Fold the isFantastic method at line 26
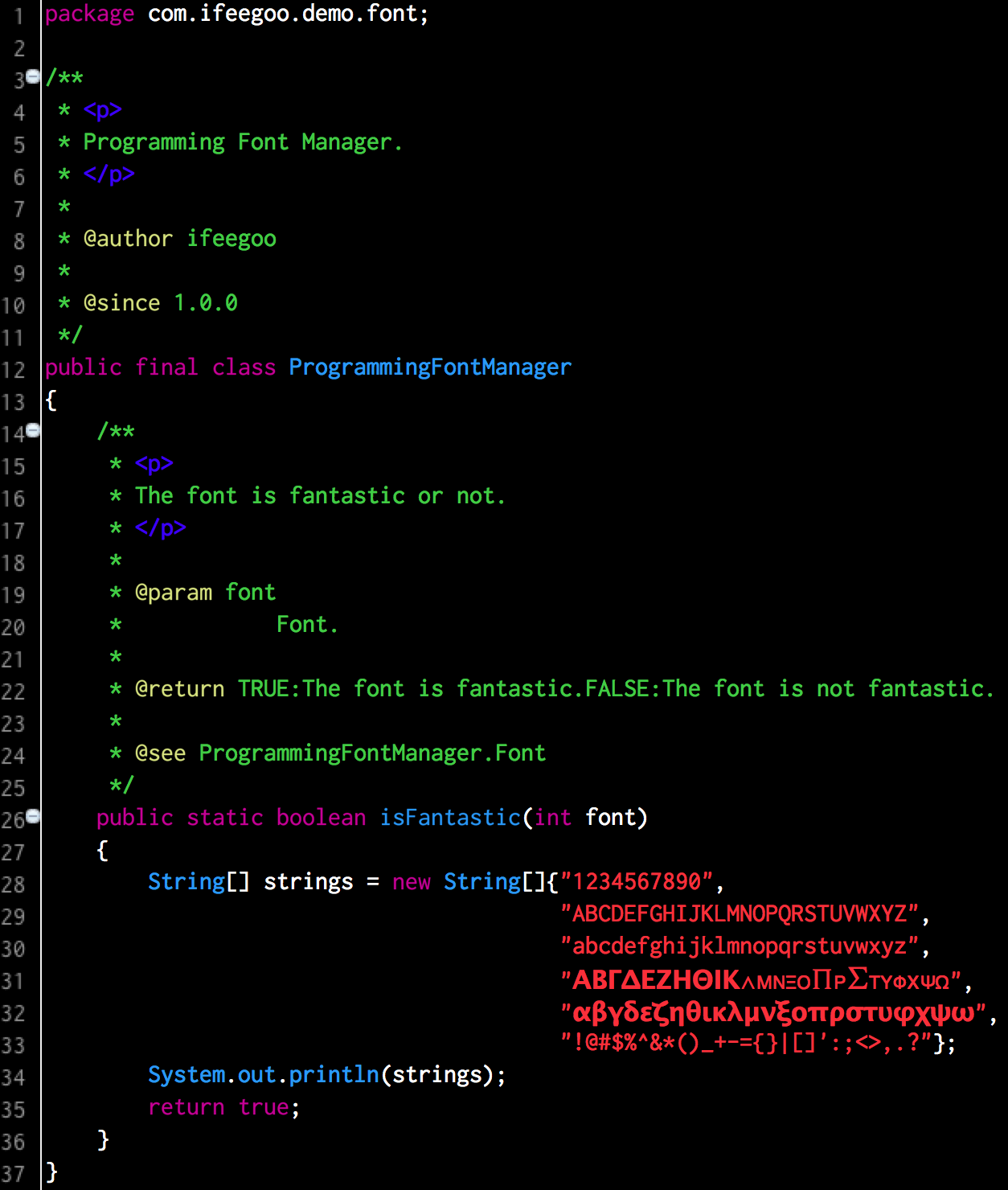 pos(33,816)
